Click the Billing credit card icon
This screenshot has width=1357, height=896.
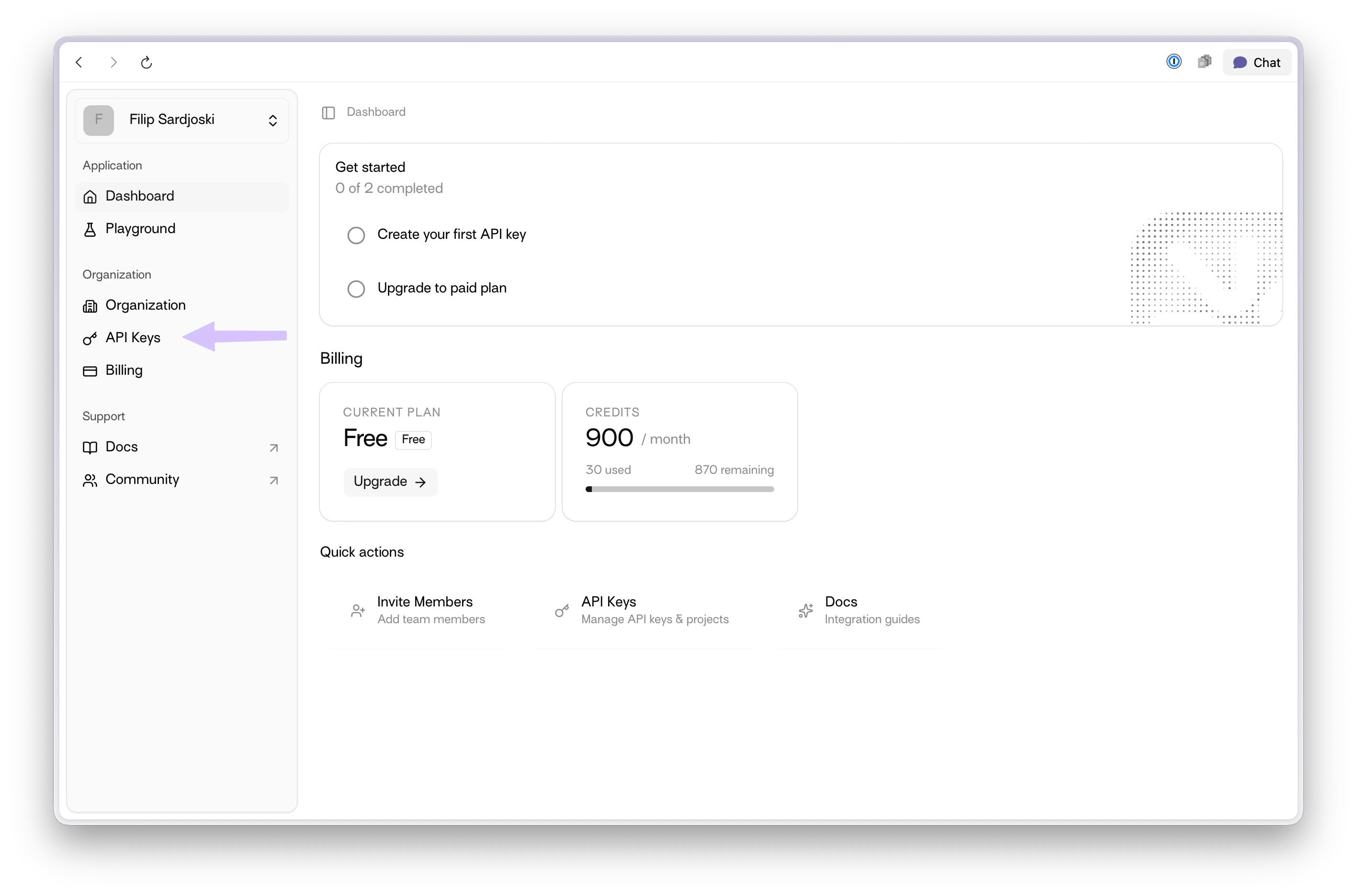90,371
